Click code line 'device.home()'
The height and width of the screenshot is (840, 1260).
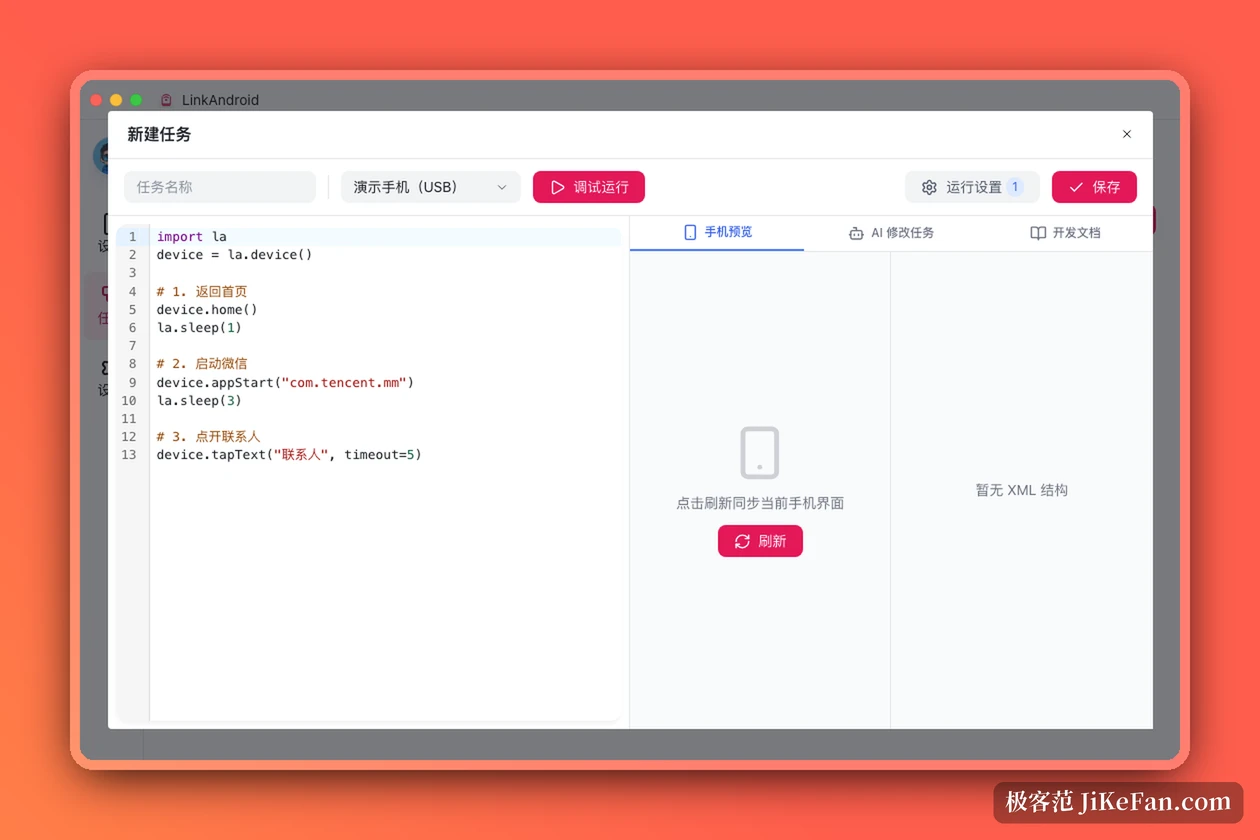[207, 309]
